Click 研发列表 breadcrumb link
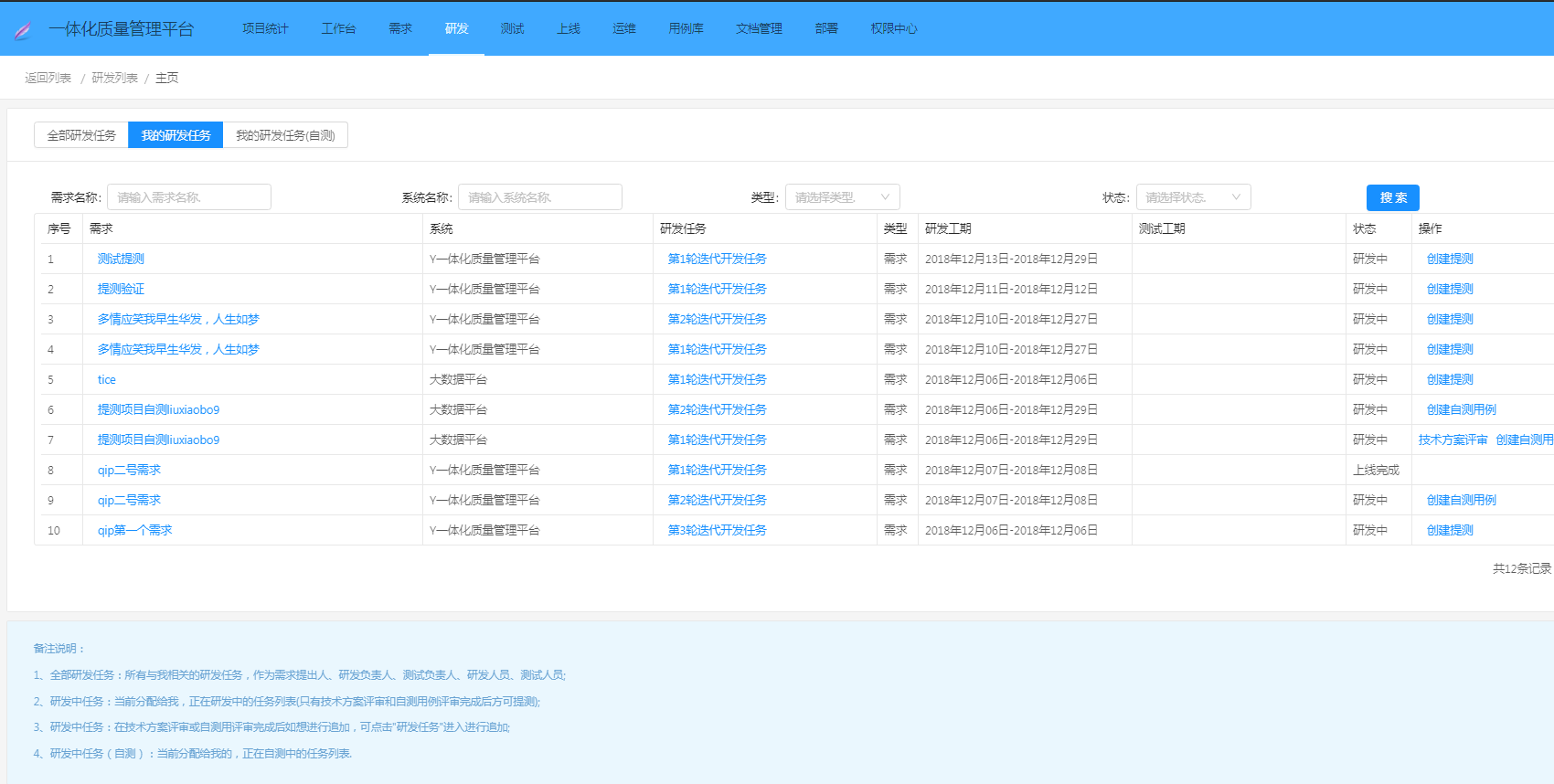1554x784 pixels. (114, 78)
